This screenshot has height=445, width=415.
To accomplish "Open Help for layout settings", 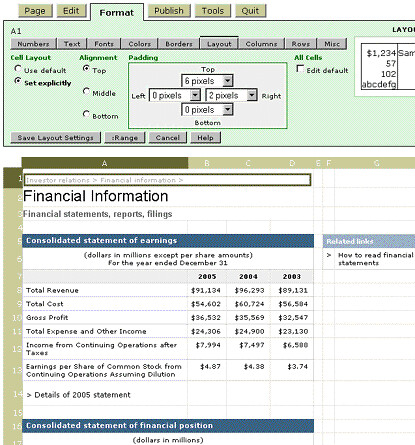I will coord(205,138).
